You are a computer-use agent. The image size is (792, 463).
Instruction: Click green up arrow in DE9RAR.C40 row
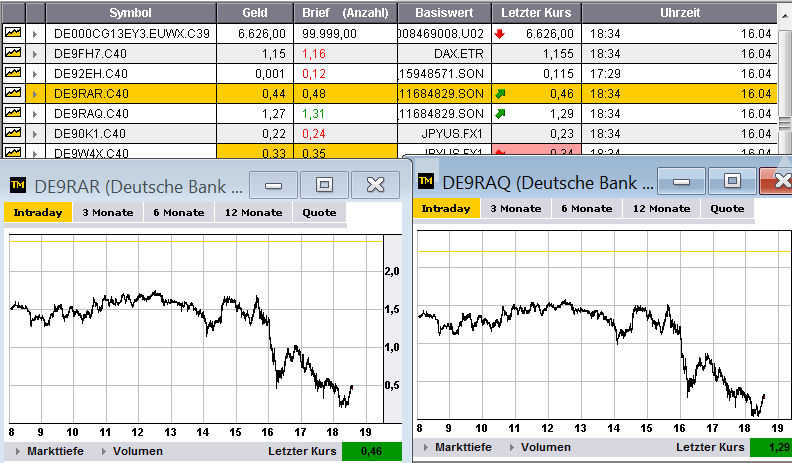click(x=500, y=93)
